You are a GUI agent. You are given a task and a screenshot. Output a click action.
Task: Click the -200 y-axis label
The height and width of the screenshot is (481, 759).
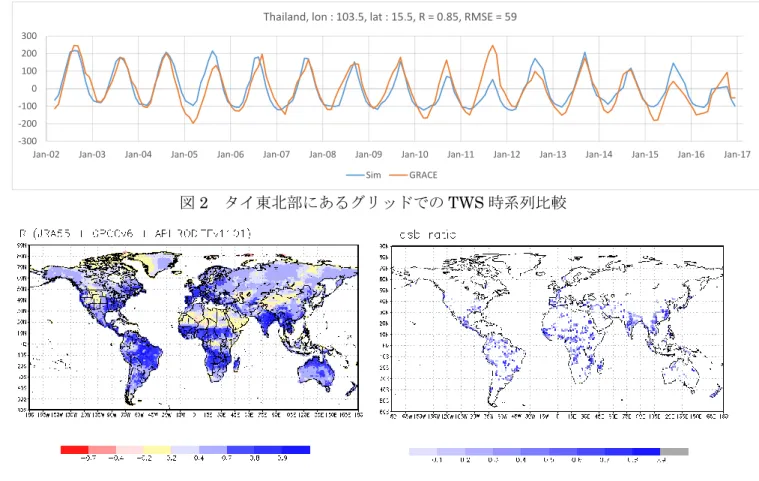28,123
